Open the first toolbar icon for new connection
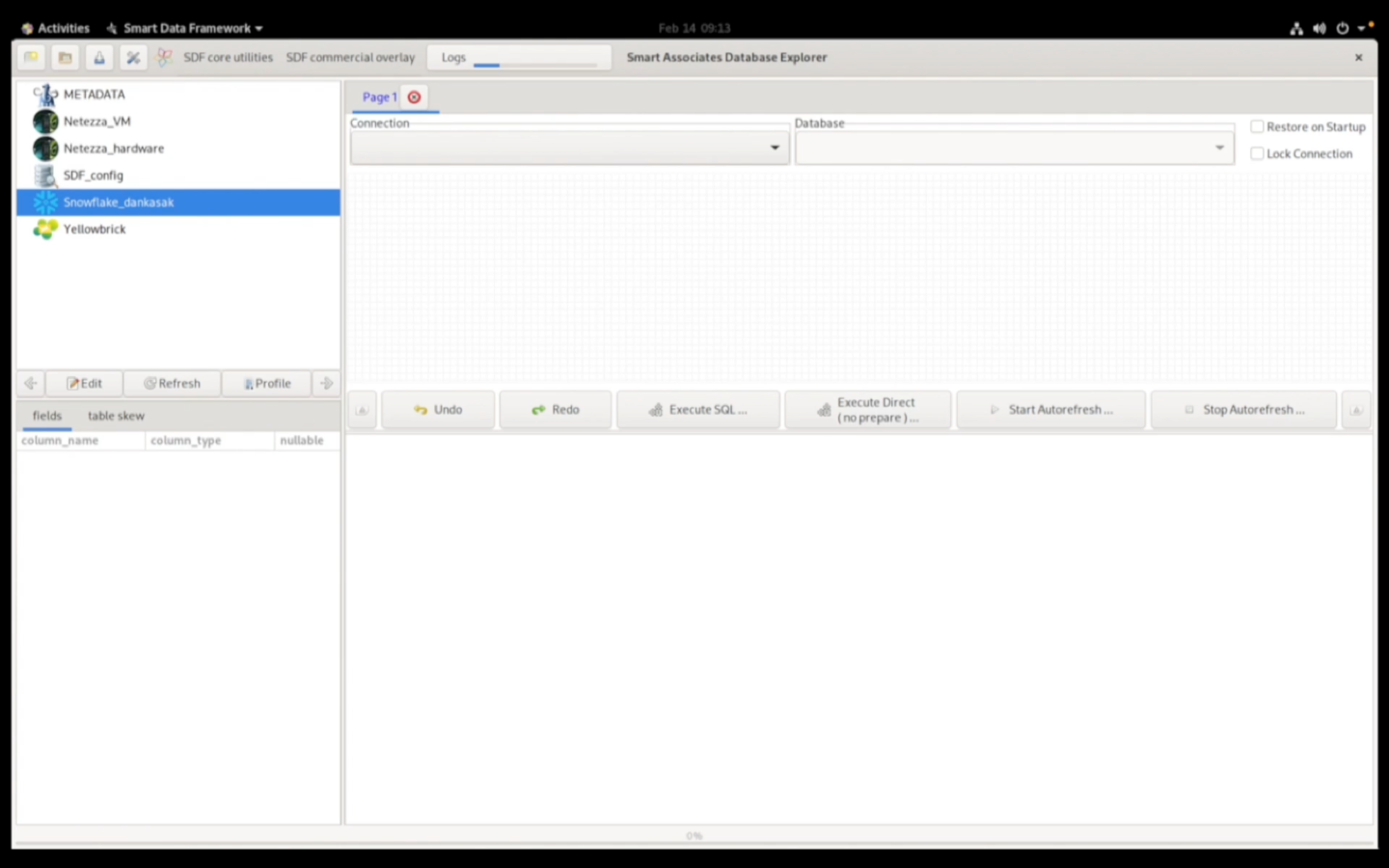Image resolution: width=1389 pixels, height=868 pixels. (x=31, y=57)
